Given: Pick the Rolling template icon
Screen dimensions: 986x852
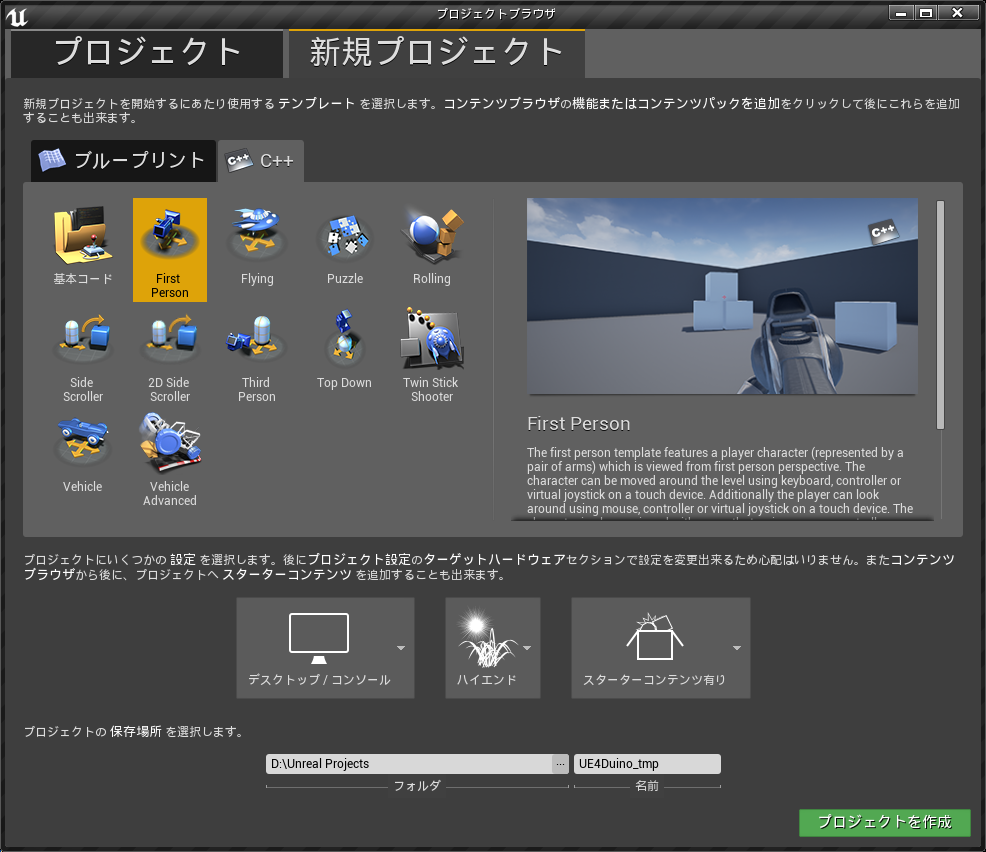Looking at the screenshot, I should (432, 237).
